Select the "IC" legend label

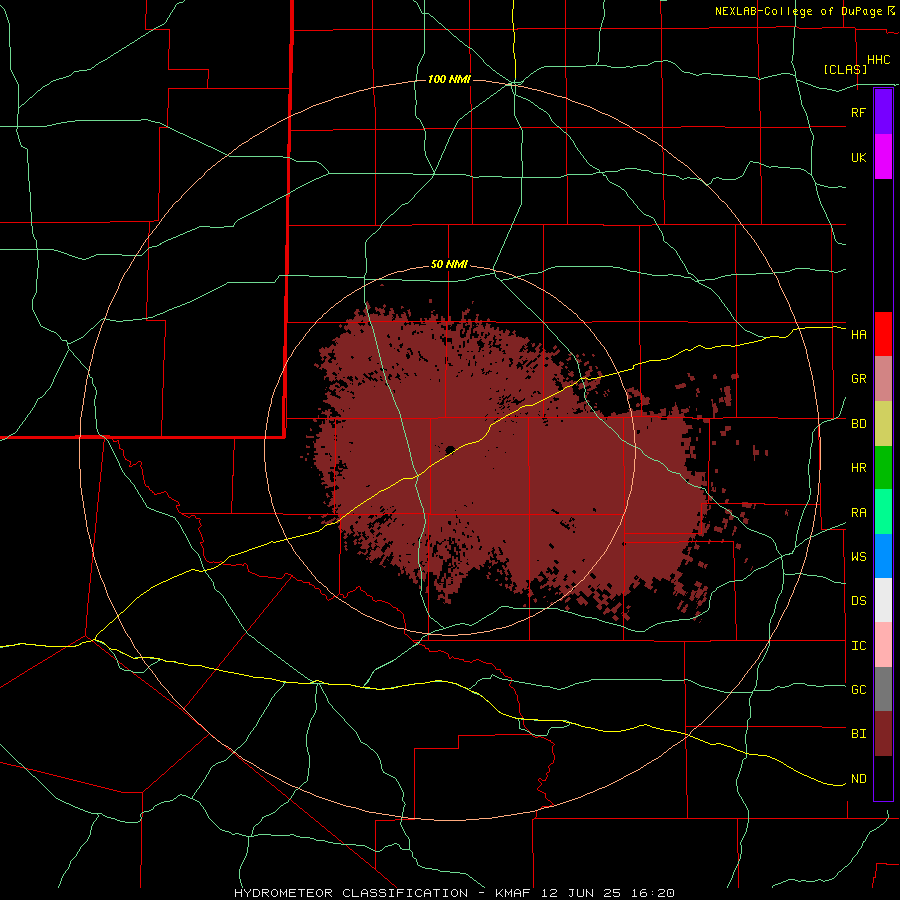point(858,646)
